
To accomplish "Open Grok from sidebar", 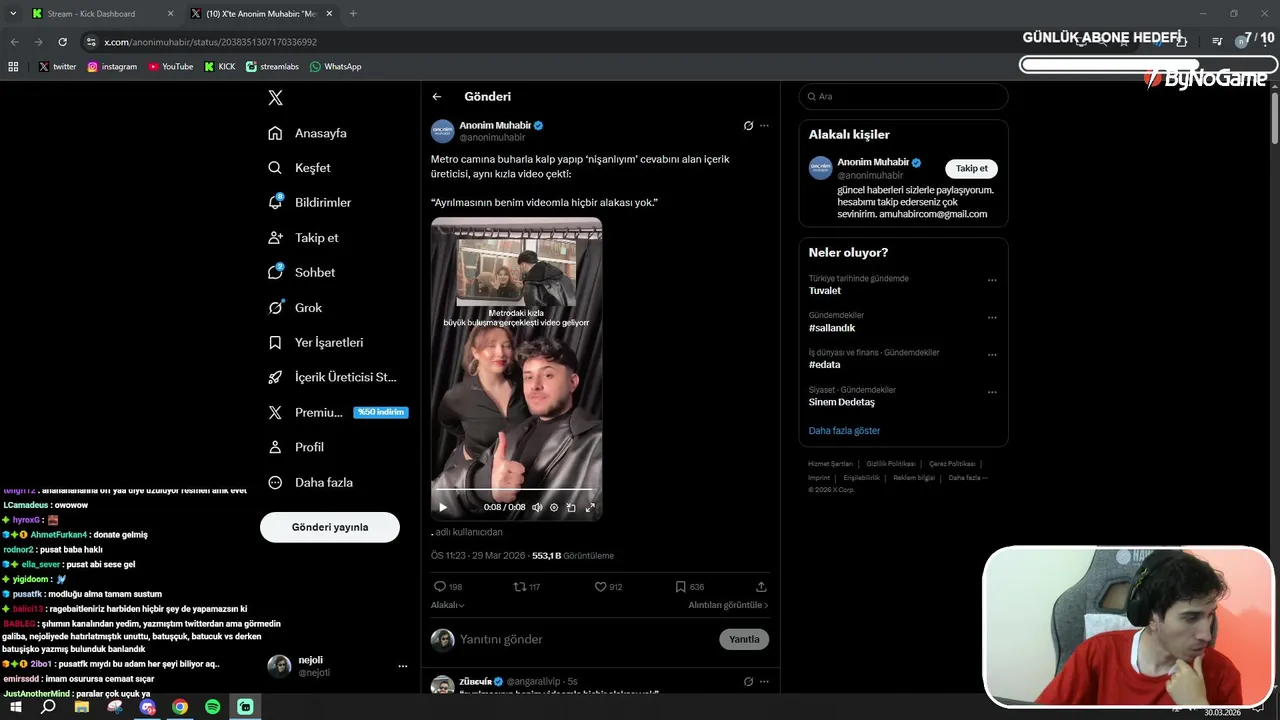I will pos(295,308).
